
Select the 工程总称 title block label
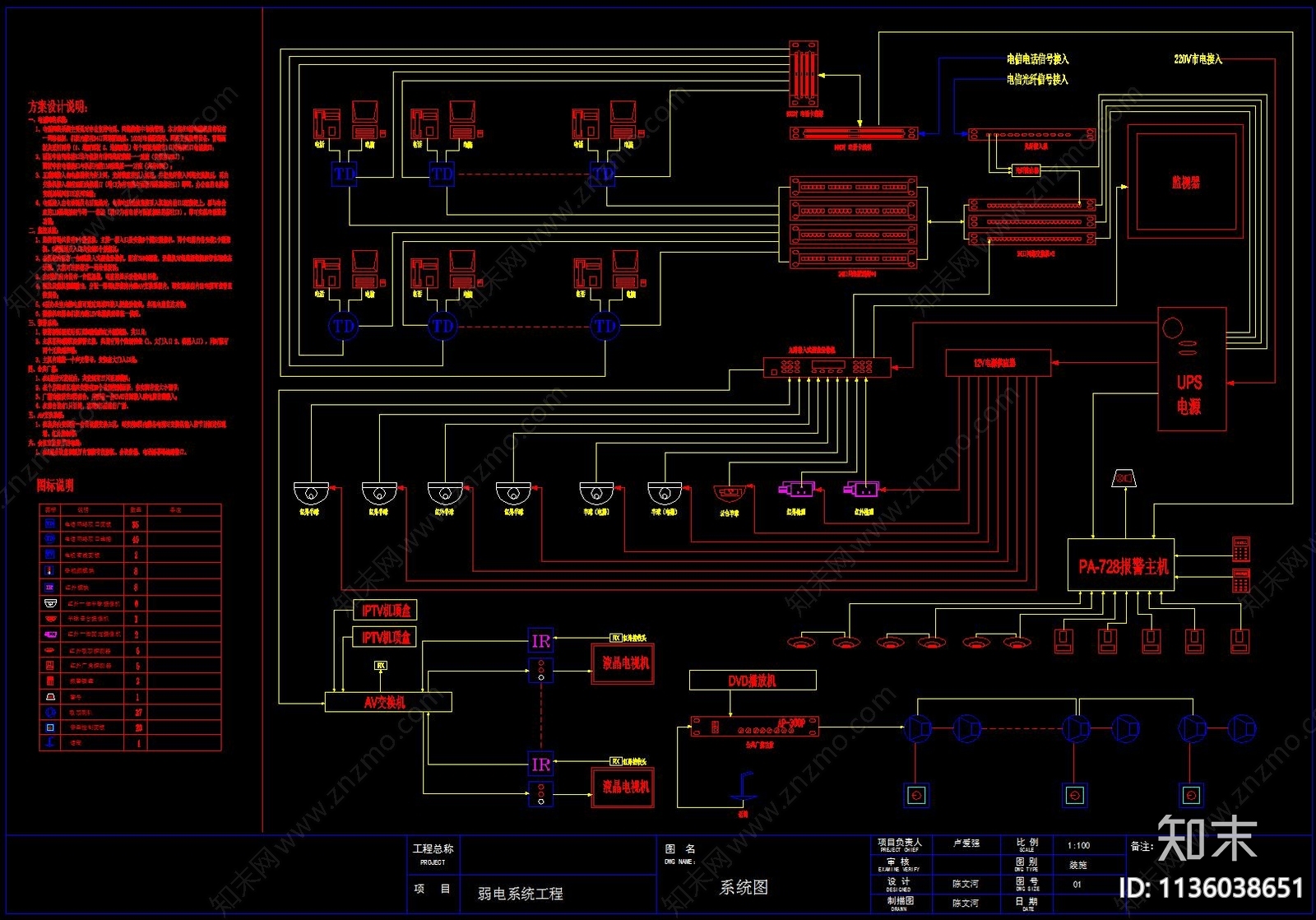pyautogui.click(x=433, y=848)
